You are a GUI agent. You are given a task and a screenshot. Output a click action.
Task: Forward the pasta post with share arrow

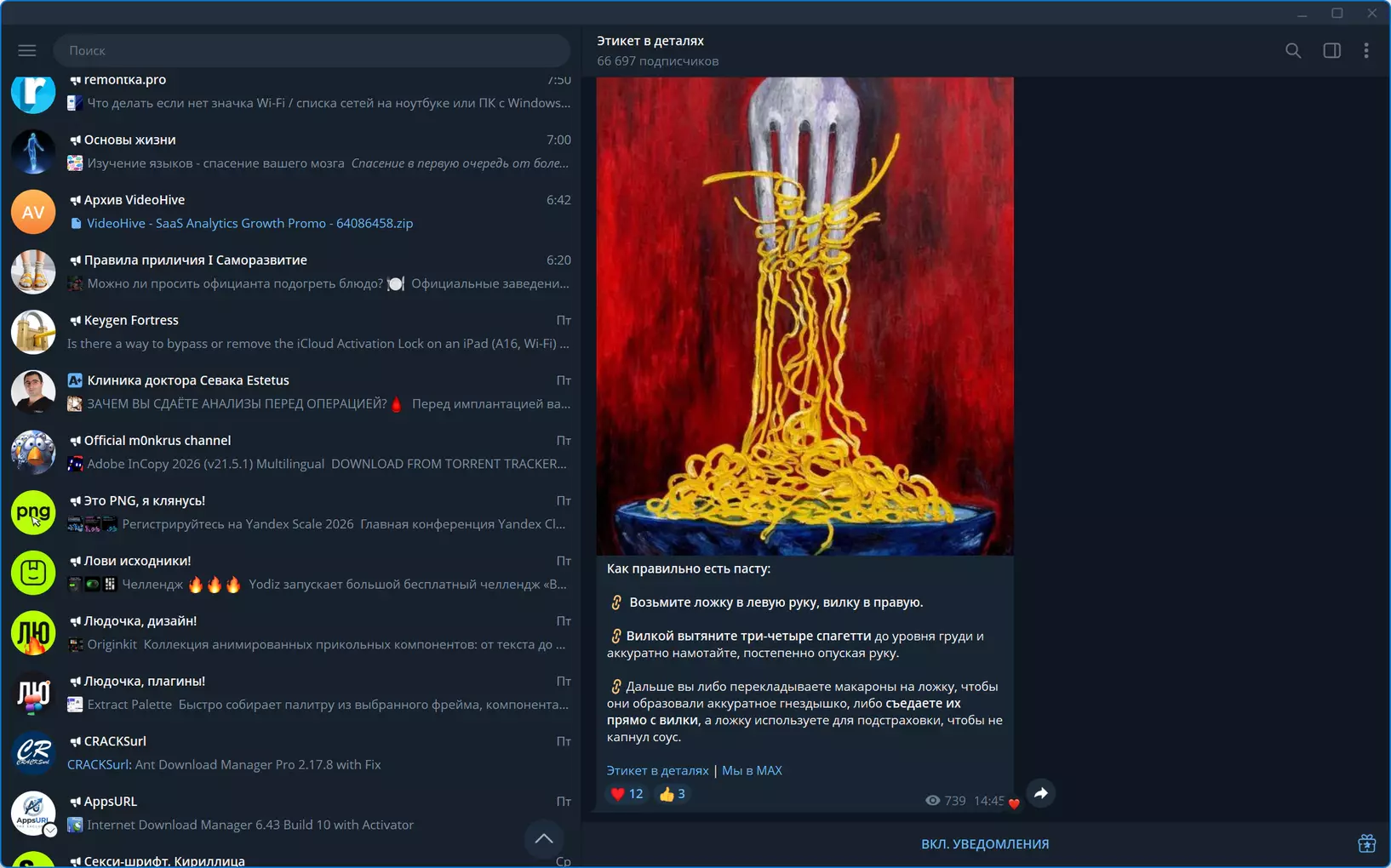pos(1040,793)
